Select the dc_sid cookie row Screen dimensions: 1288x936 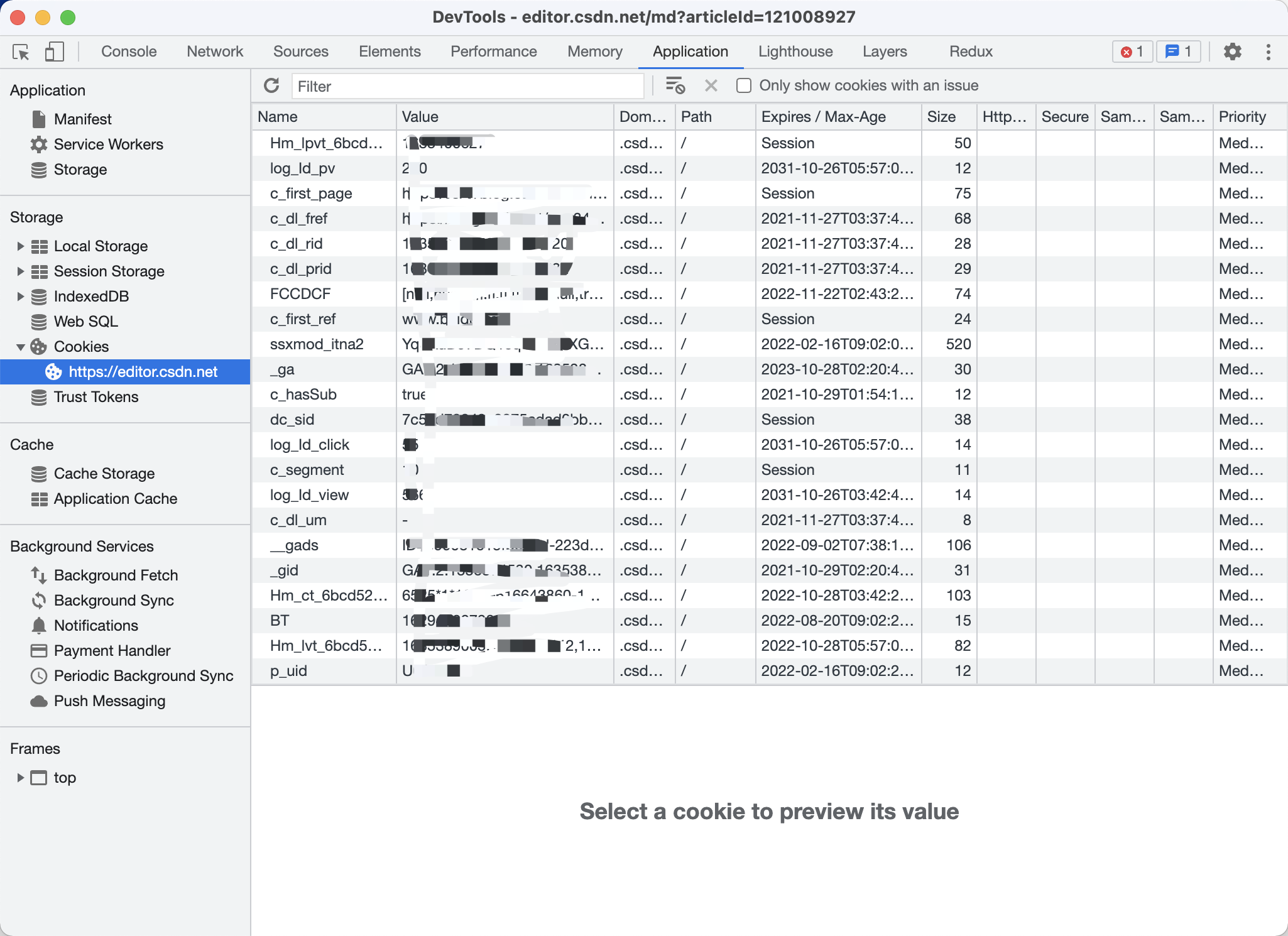tap(769, 420)
